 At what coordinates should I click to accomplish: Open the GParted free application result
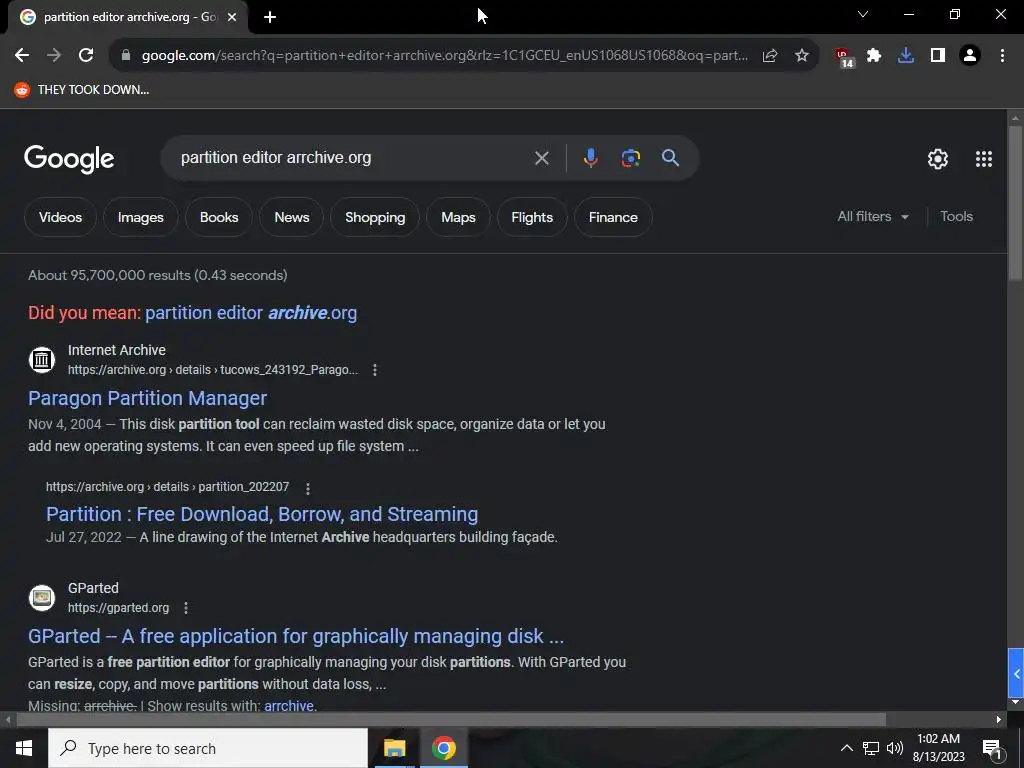[296, 636]
